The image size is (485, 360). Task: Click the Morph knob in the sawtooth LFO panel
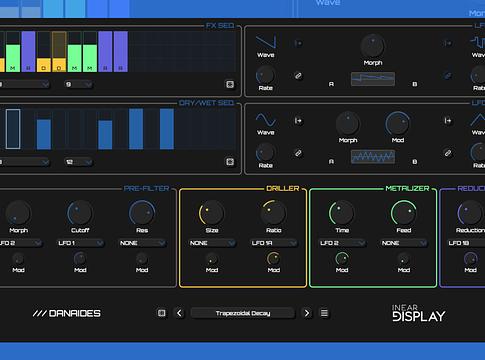[x=373, y=46]
